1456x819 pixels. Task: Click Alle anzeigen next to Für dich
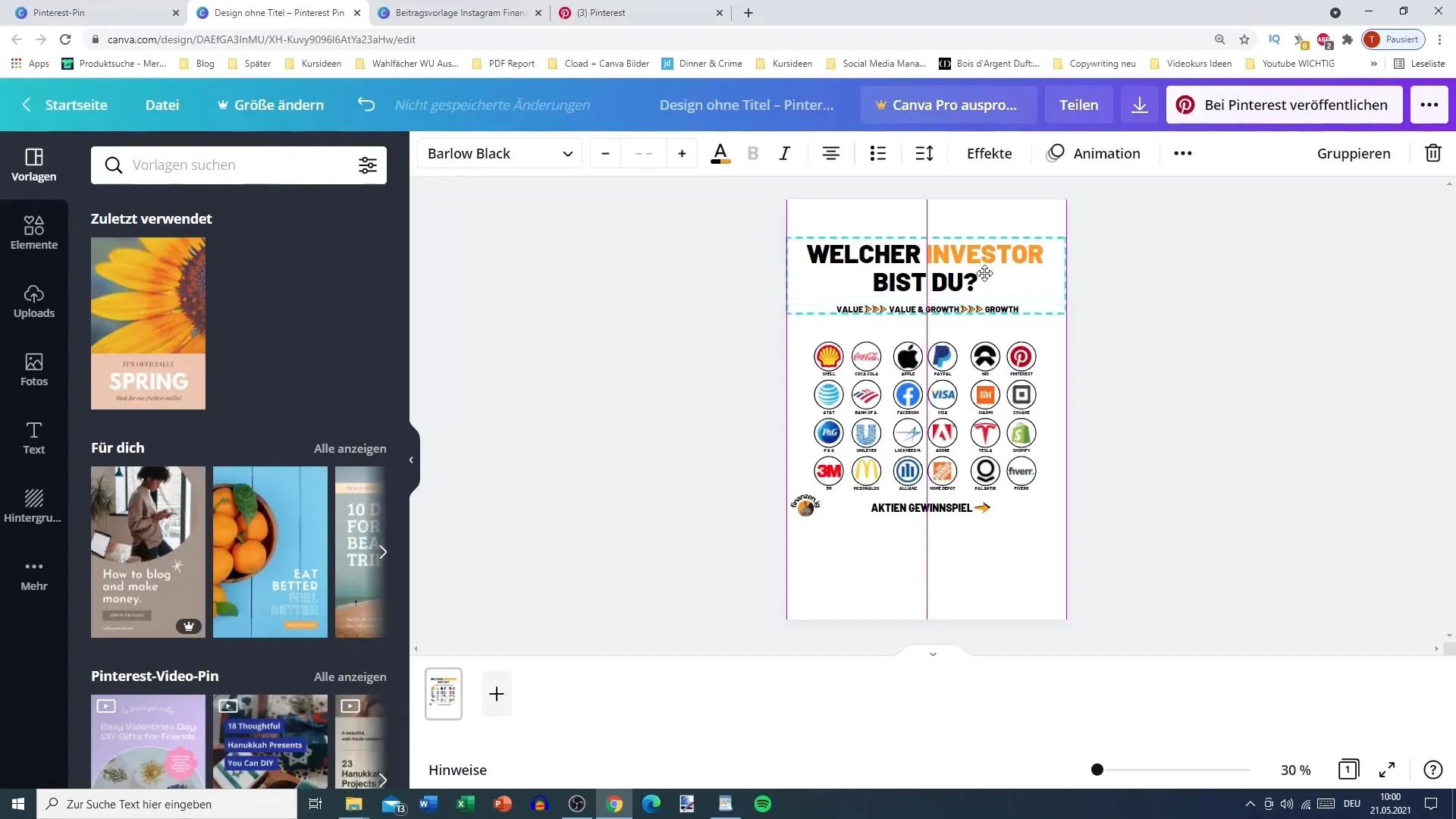[350, 448]
